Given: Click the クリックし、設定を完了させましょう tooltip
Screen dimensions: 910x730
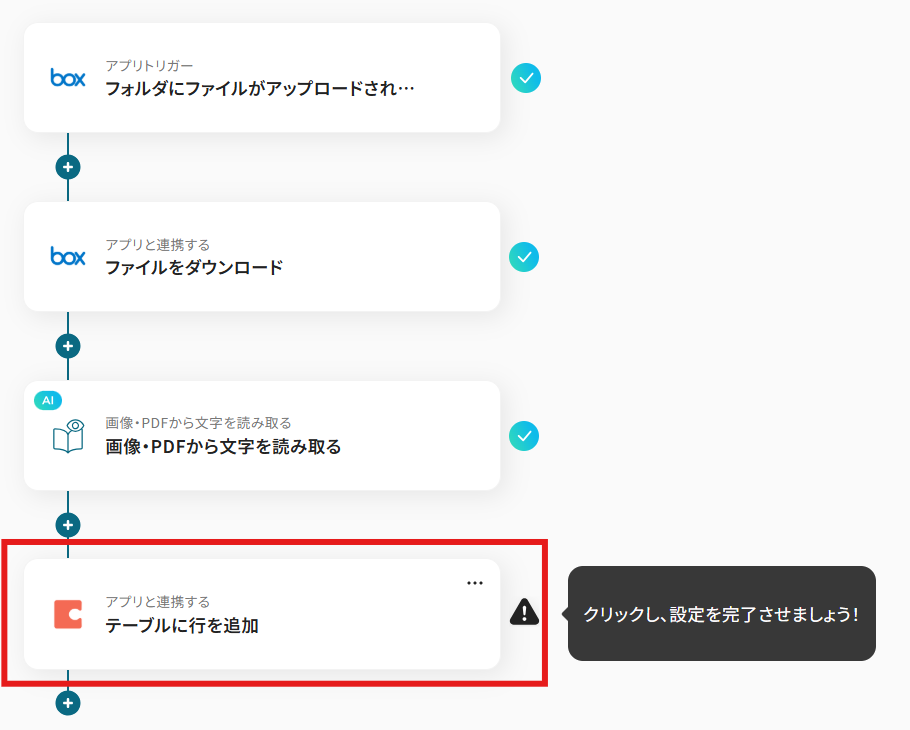Looking at the screenshot, I should 721,613.
